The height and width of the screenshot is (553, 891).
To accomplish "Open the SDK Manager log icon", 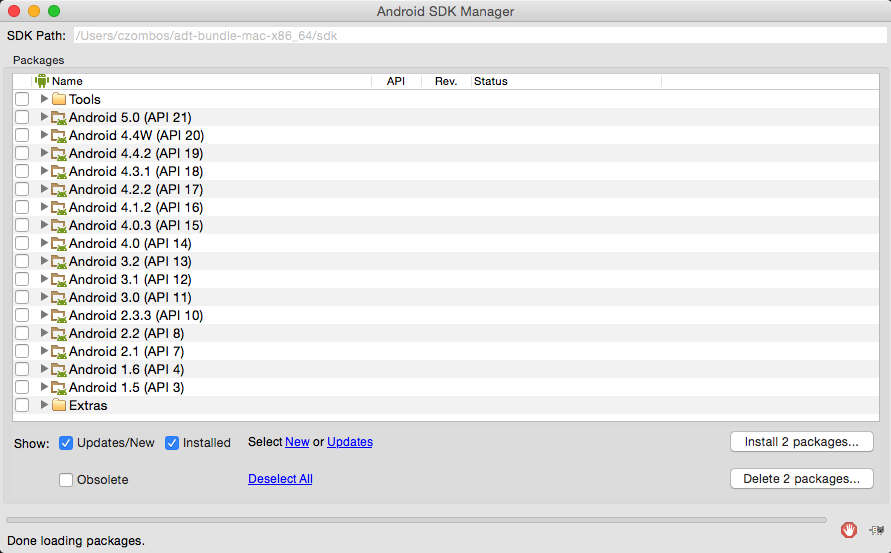I will [877, 530].
